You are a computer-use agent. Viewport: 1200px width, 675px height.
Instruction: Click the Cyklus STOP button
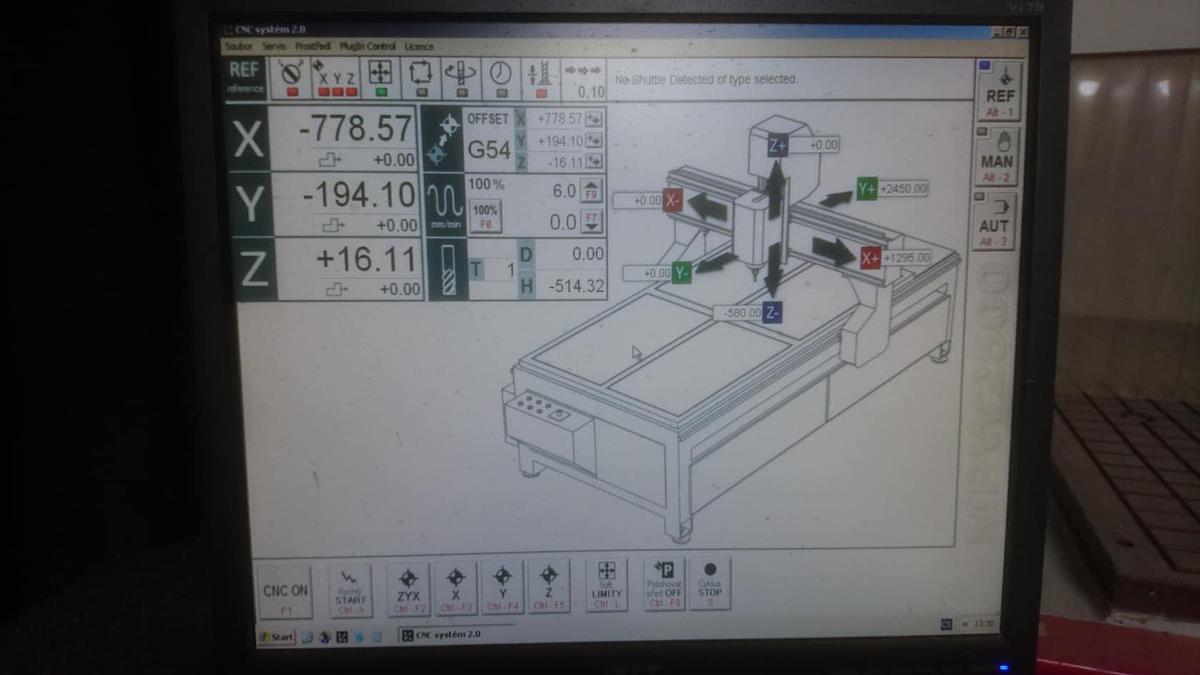(709, 582)
